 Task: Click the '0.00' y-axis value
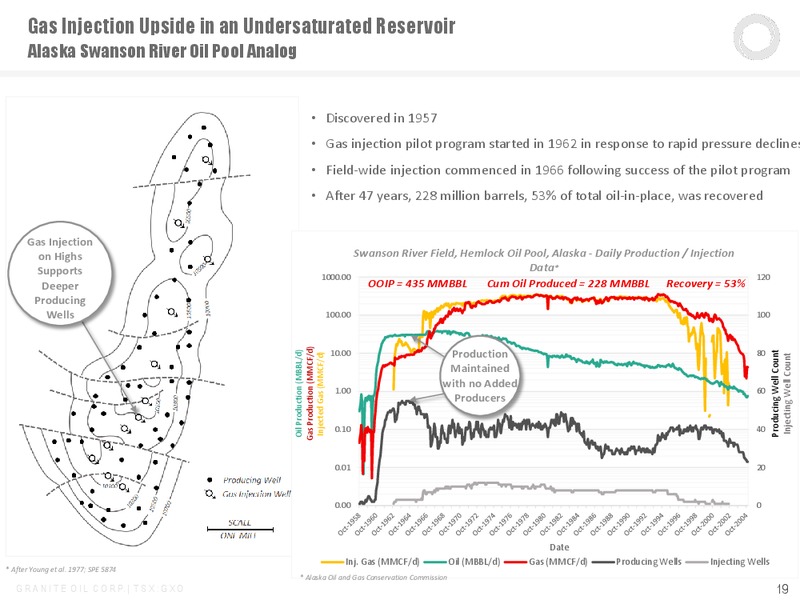[343, 505]
